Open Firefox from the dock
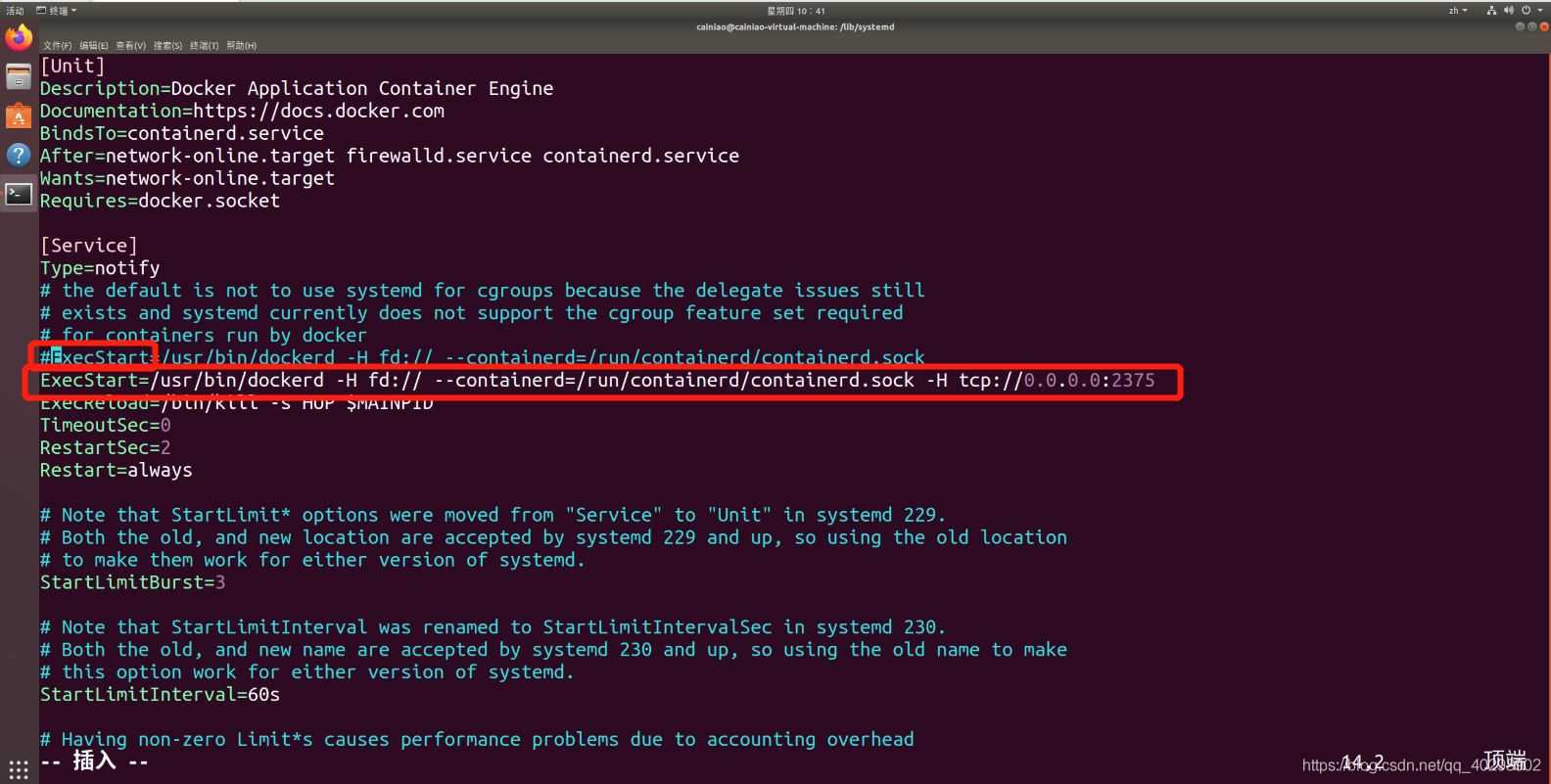Viewport: 1551px width, 784px height. (x=19, y=38)
